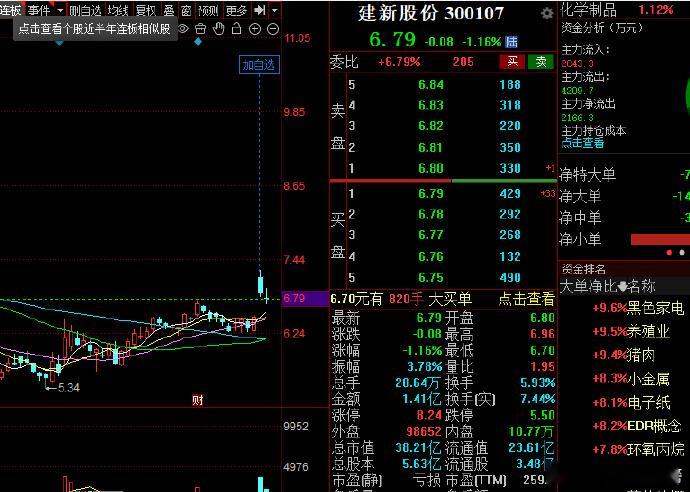The width and height of the screenshot is (690, 492).
Task: Open the 复权 adjustment option
Action: tap(146, 10)
